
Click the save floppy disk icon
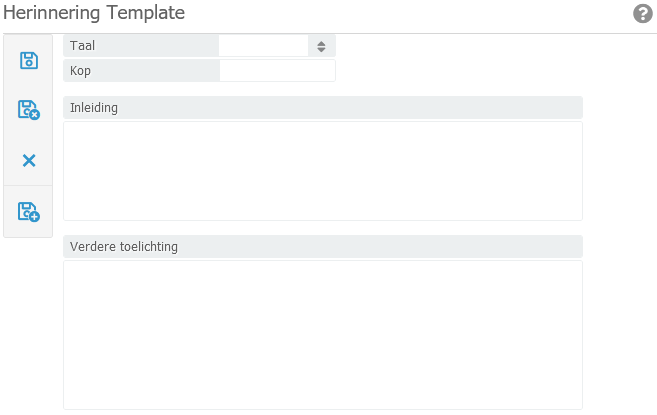click(29, 60)
